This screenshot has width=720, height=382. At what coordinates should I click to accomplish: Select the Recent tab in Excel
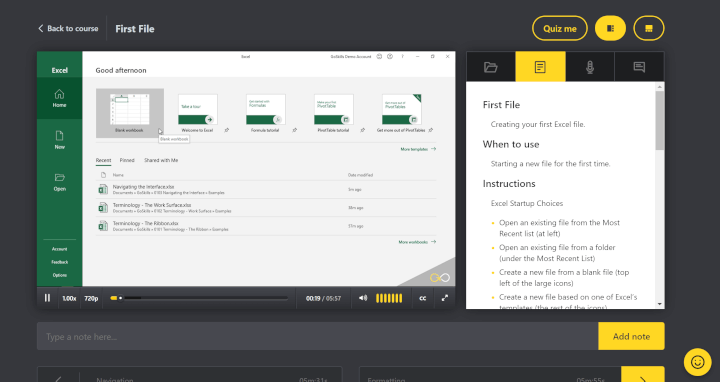(103, 160)
